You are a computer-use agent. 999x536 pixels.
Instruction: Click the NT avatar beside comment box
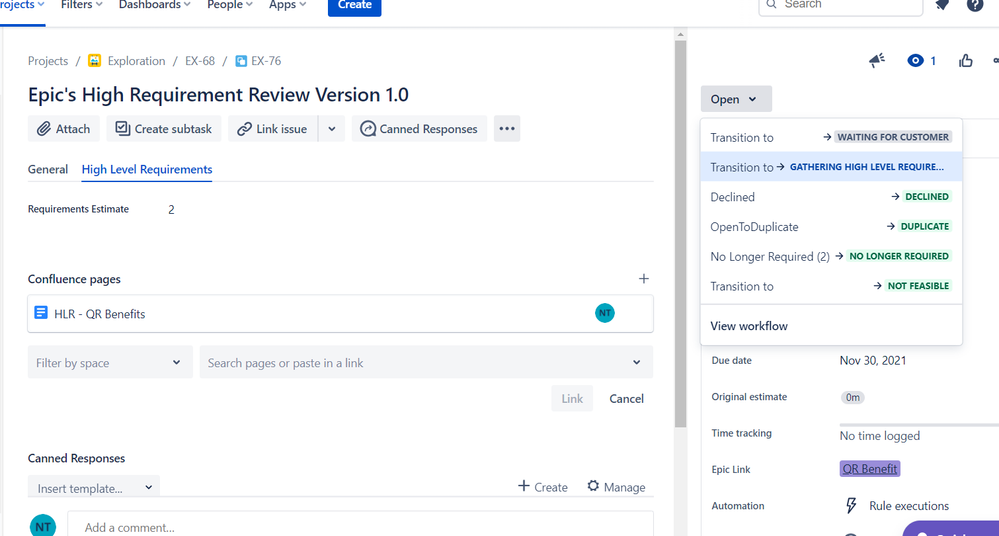(x=43, y=526)
